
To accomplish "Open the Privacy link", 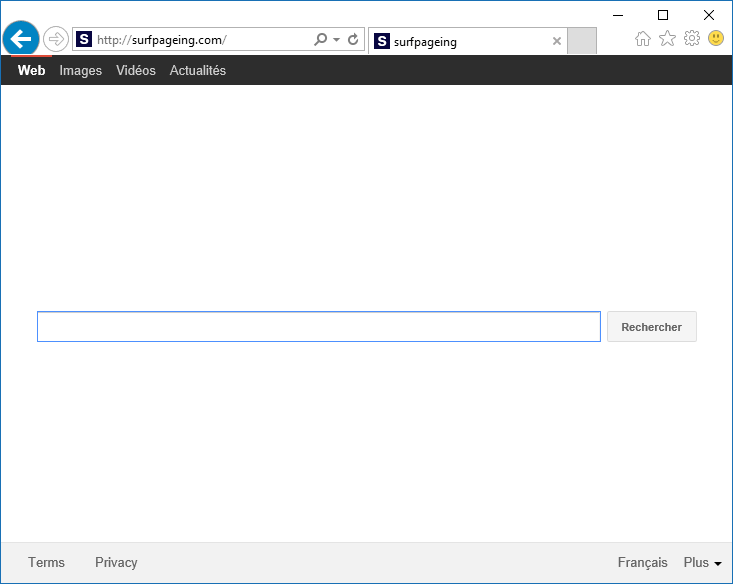I will 116,562.
